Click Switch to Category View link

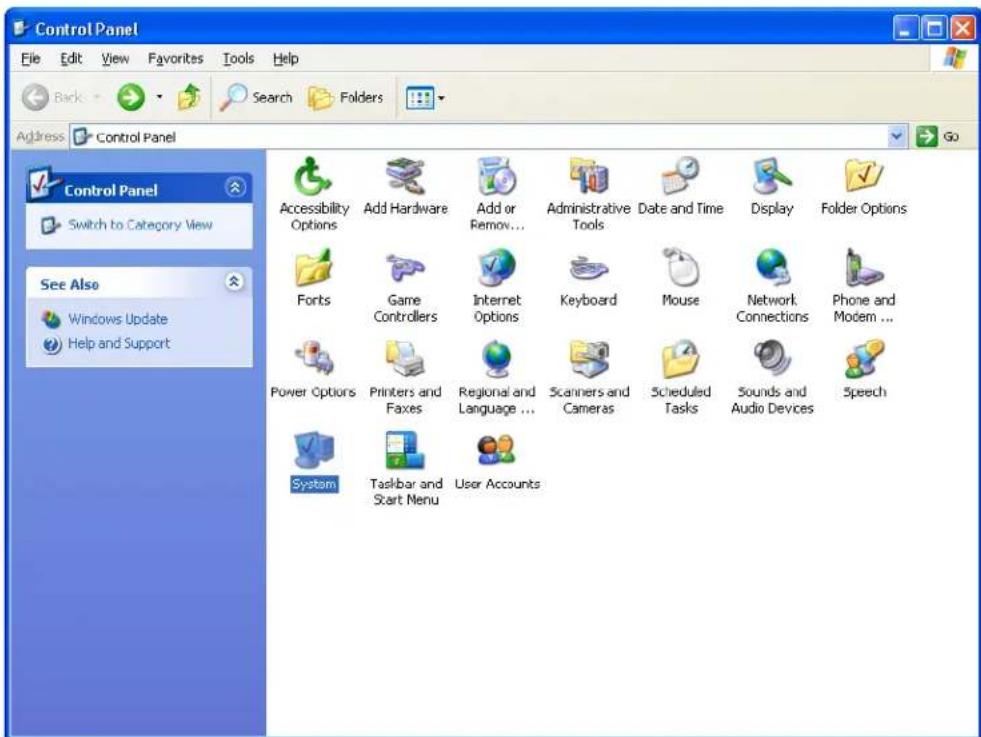pos(140,225)
